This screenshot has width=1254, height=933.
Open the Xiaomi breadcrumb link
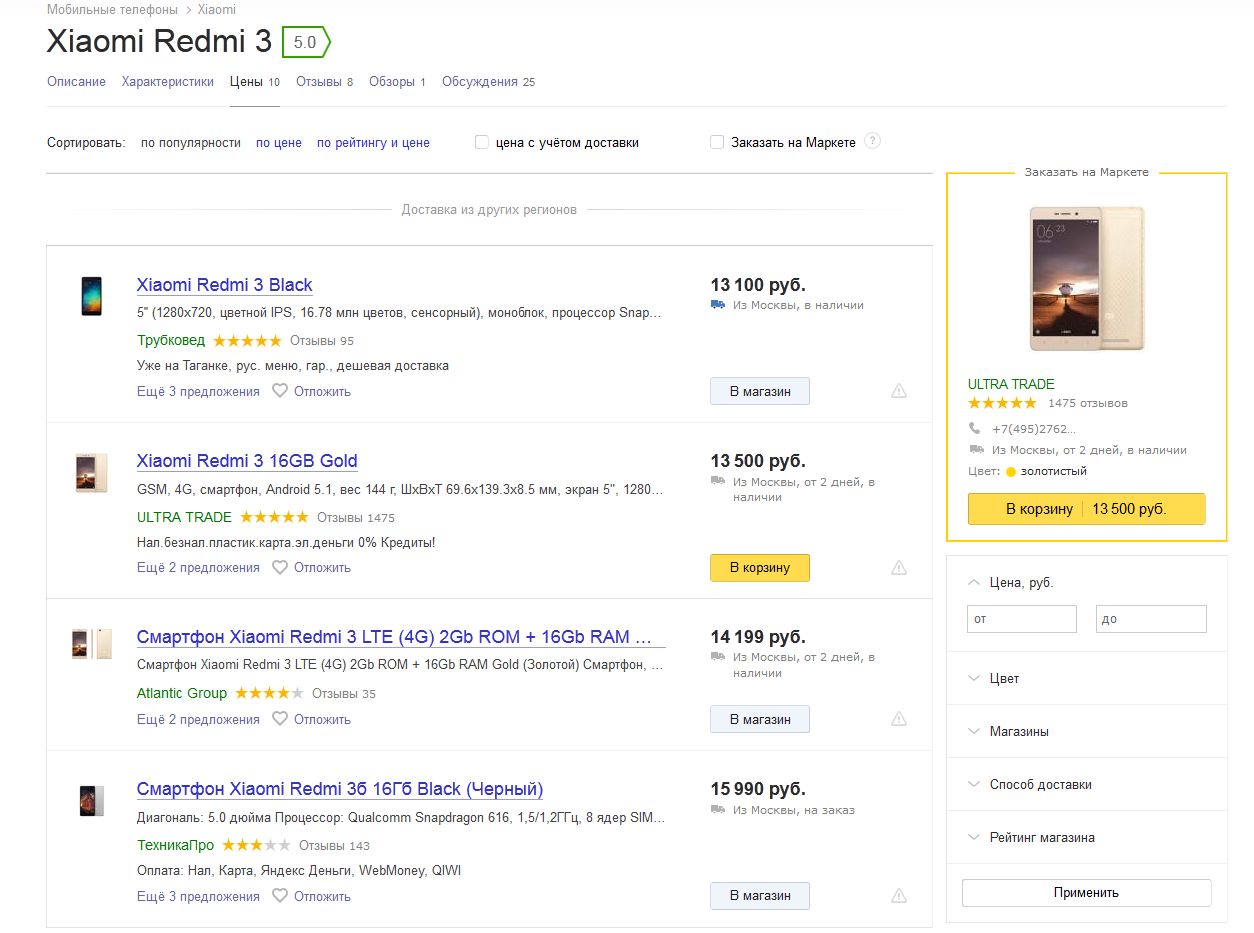[217, 9]
